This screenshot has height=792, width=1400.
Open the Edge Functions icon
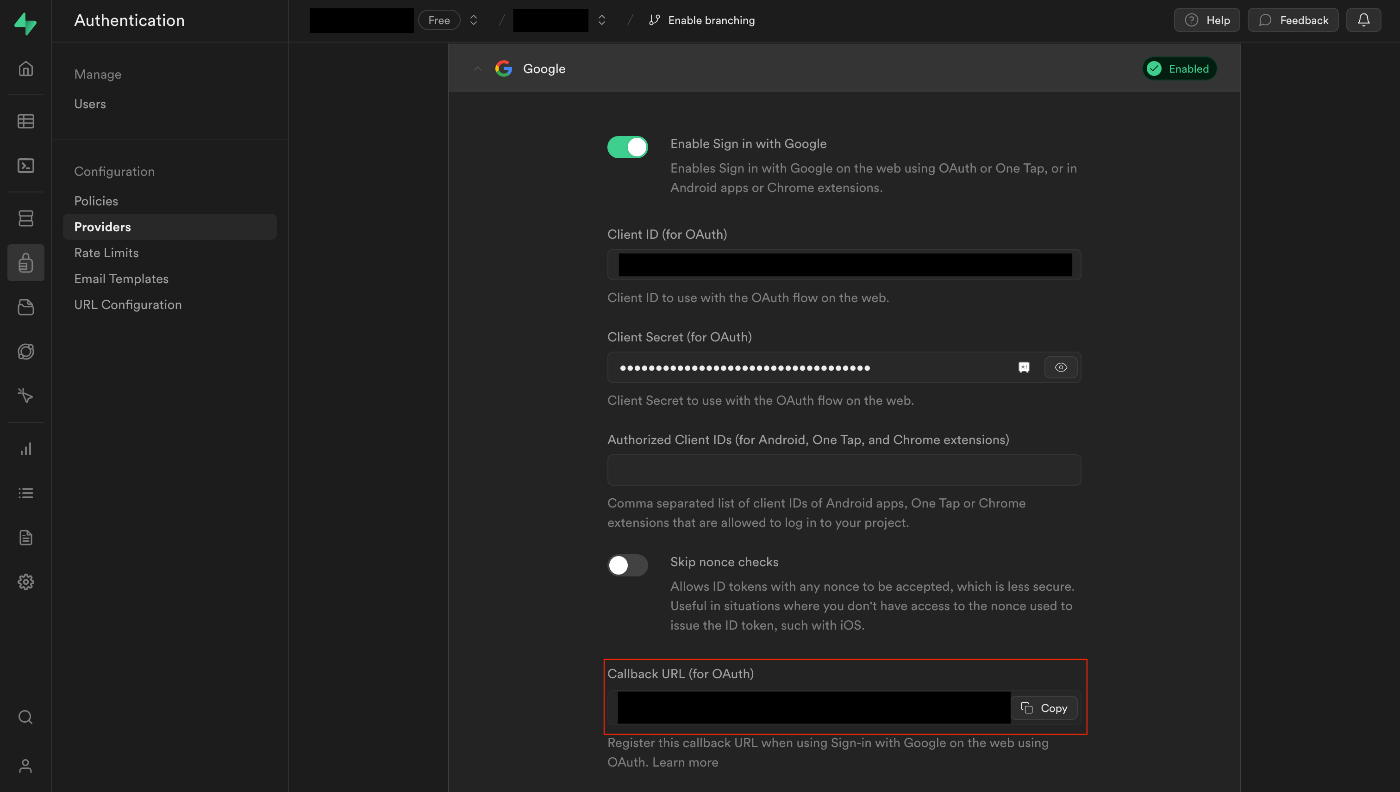click(x=26, y=351)
